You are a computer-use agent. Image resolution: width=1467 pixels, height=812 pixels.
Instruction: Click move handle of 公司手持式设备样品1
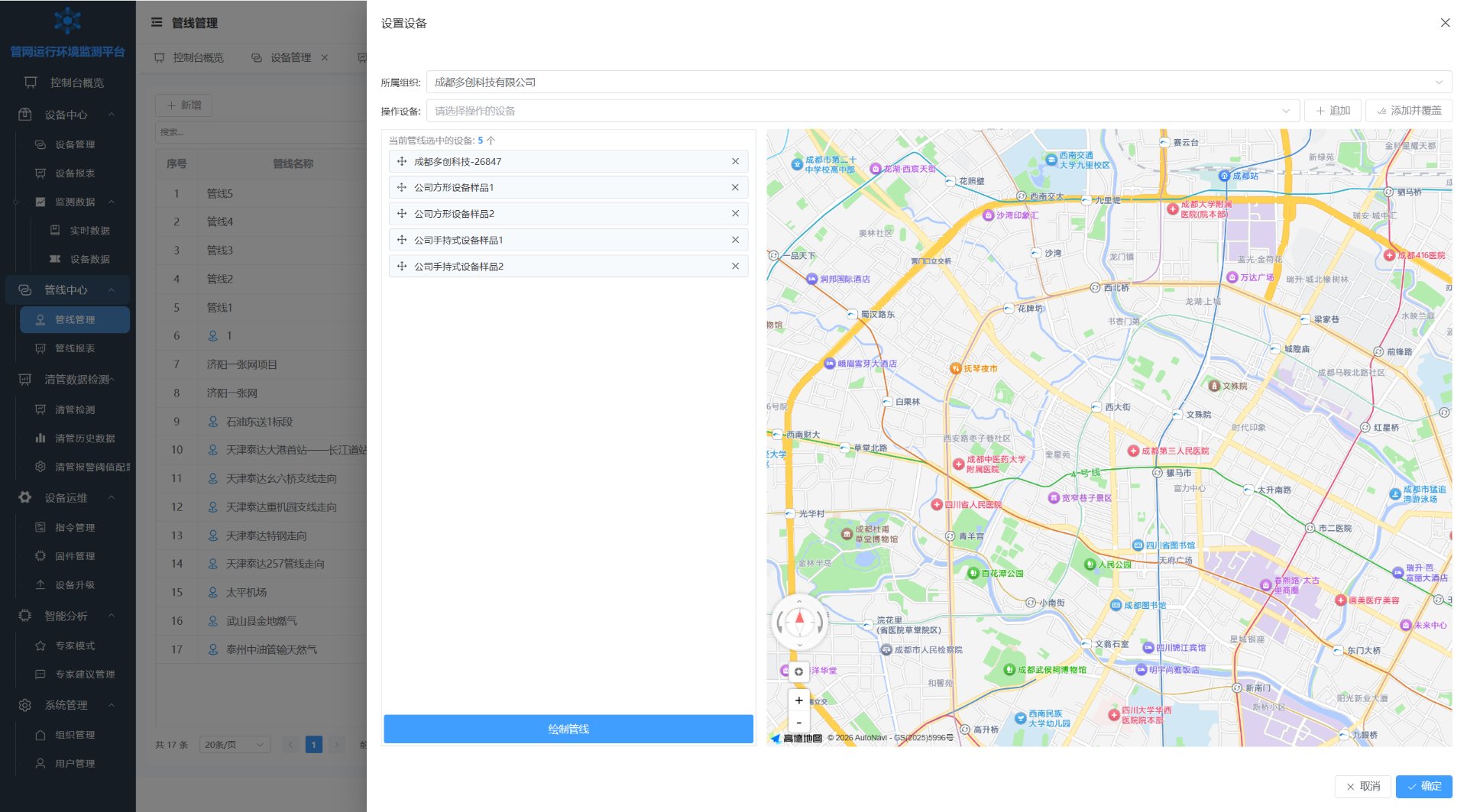click(402, 241)
